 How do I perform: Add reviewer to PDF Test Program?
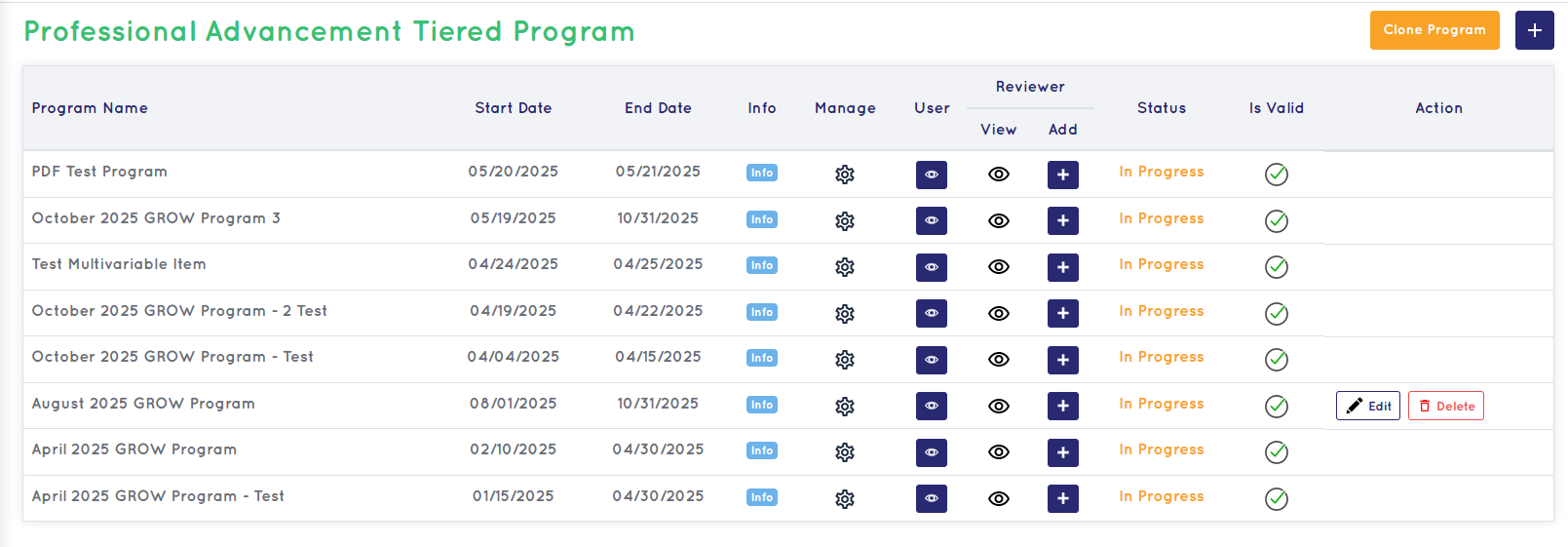(1063, 175)
